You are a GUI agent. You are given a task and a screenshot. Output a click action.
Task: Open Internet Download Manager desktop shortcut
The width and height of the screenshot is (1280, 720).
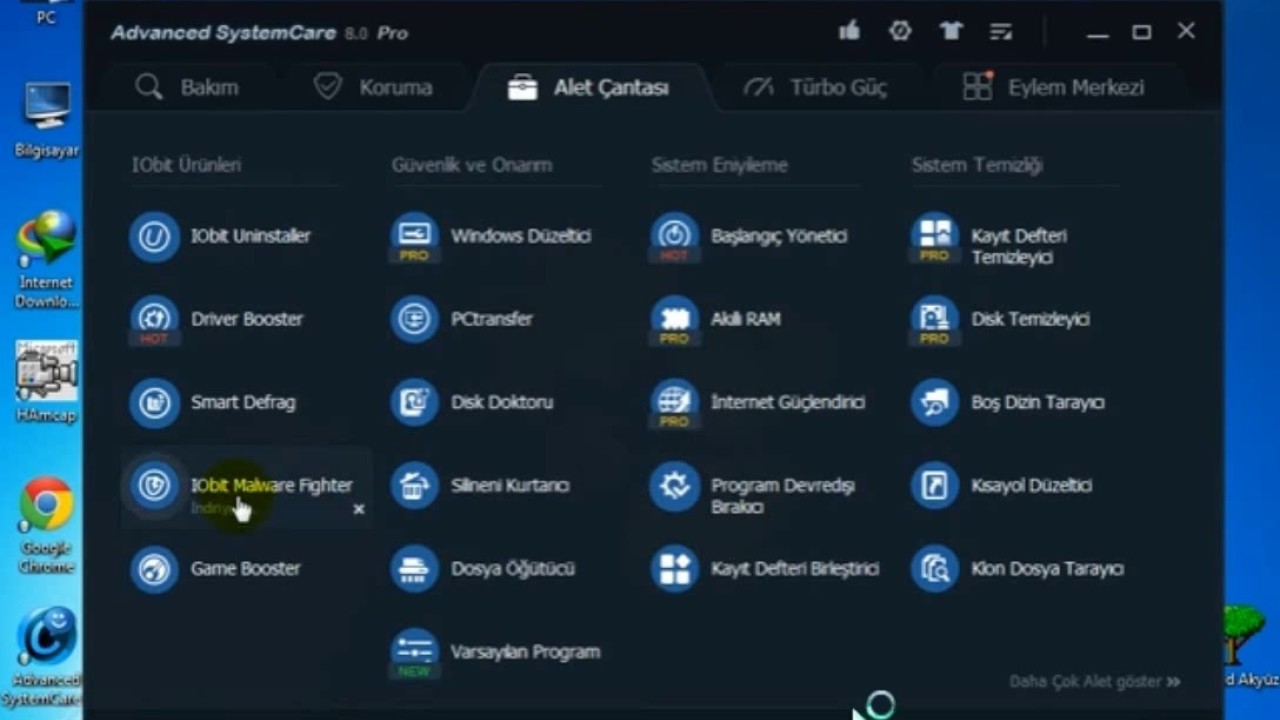46,260
